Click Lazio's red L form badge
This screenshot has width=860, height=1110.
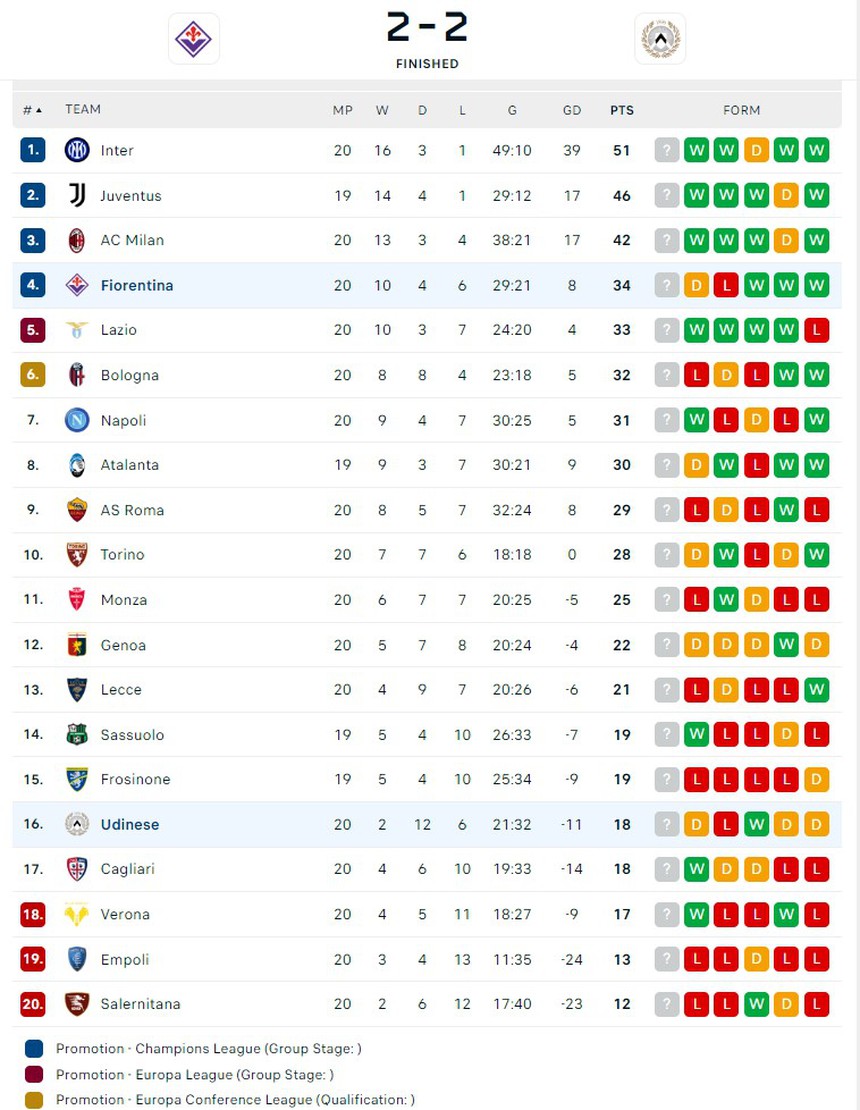(817, 330)
